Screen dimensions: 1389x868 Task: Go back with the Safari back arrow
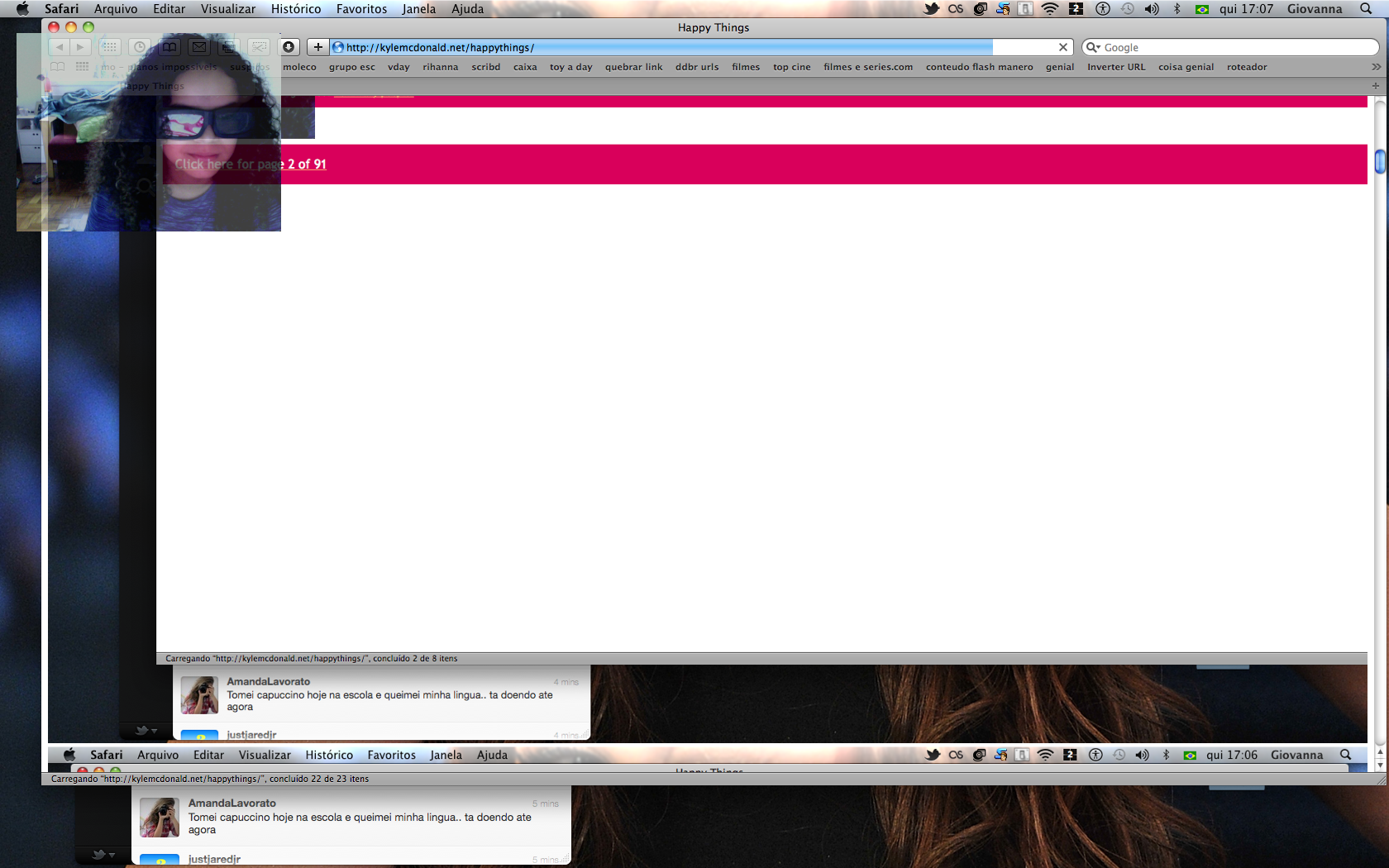click(x=60, y=47)
